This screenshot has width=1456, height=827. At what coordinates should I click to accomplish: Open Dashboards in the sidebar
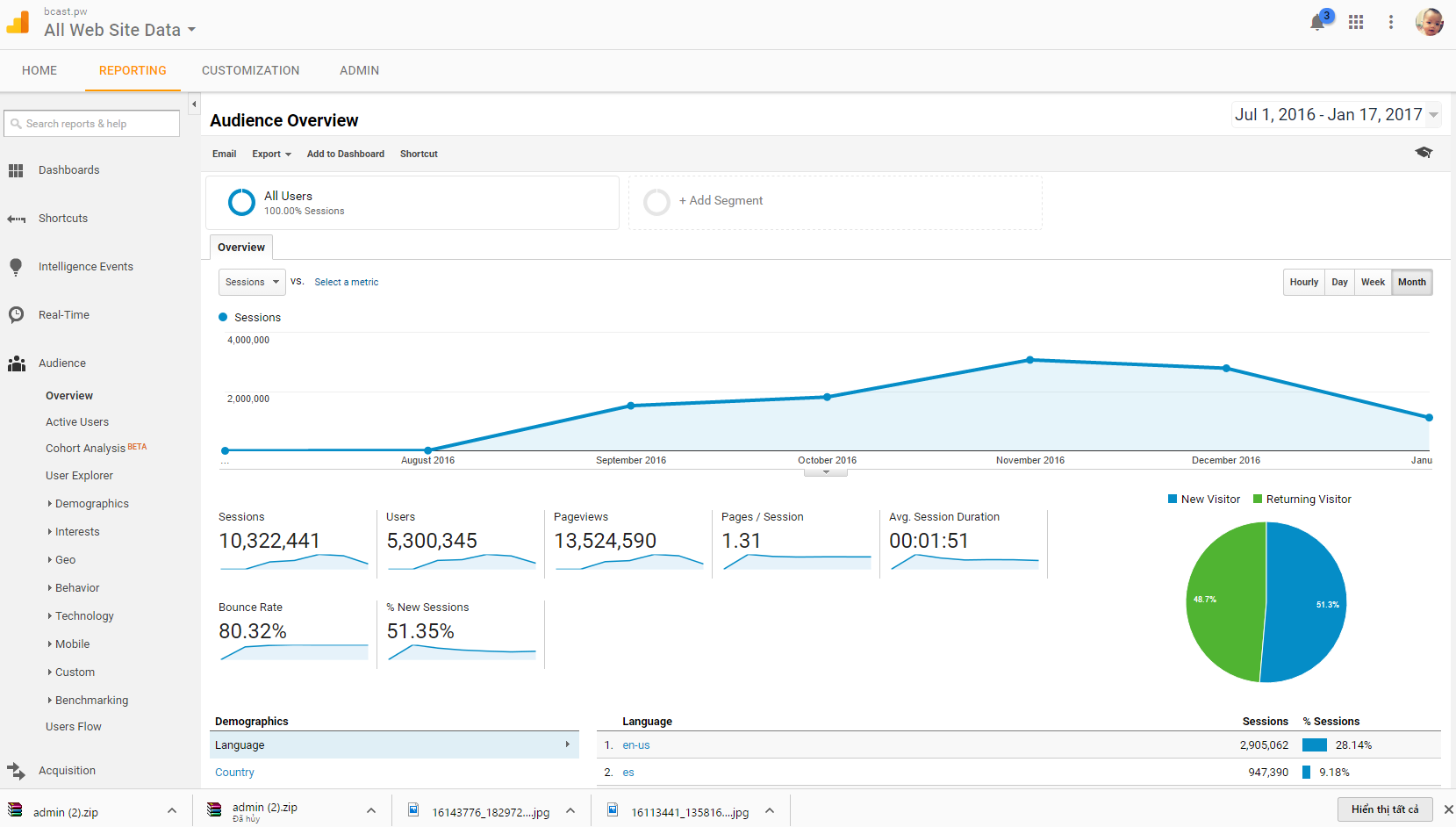coord(68,170)
